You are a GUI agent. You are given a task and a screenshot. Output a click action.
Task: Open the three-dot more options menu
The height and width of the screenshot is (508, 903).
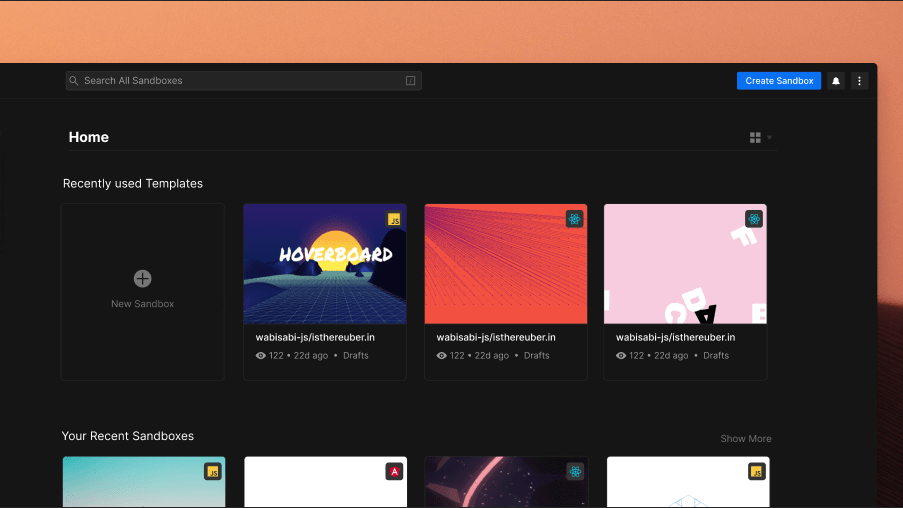859,81
